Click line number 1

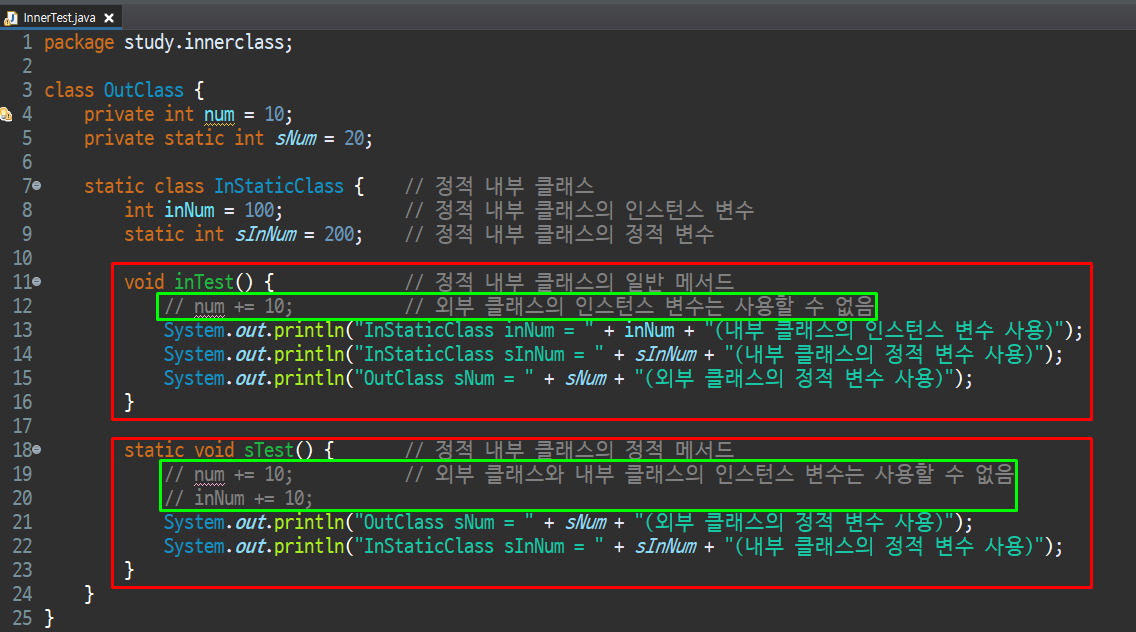coord(28,43)
